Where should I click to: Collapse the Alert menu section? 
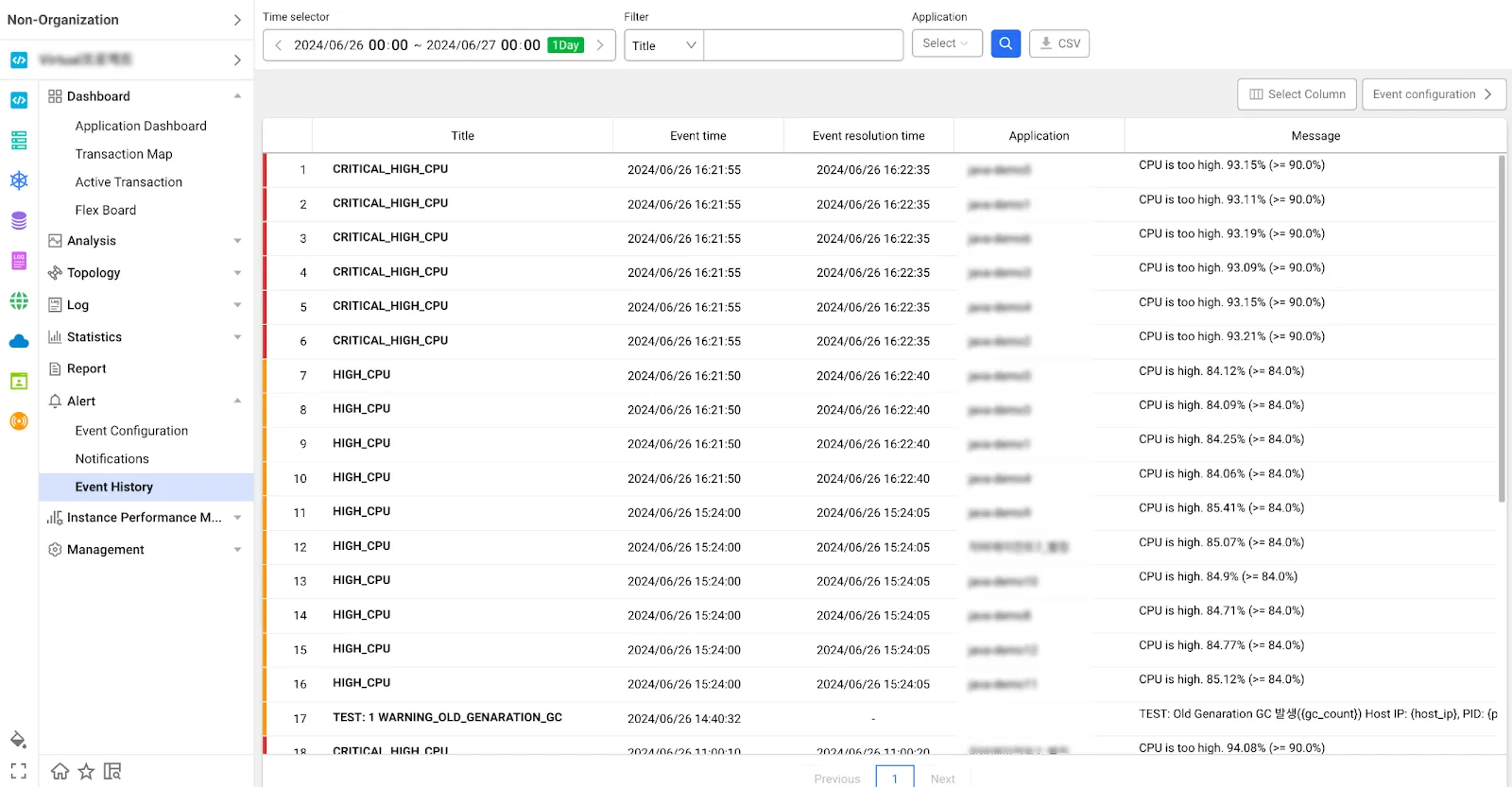click(237, 402)
